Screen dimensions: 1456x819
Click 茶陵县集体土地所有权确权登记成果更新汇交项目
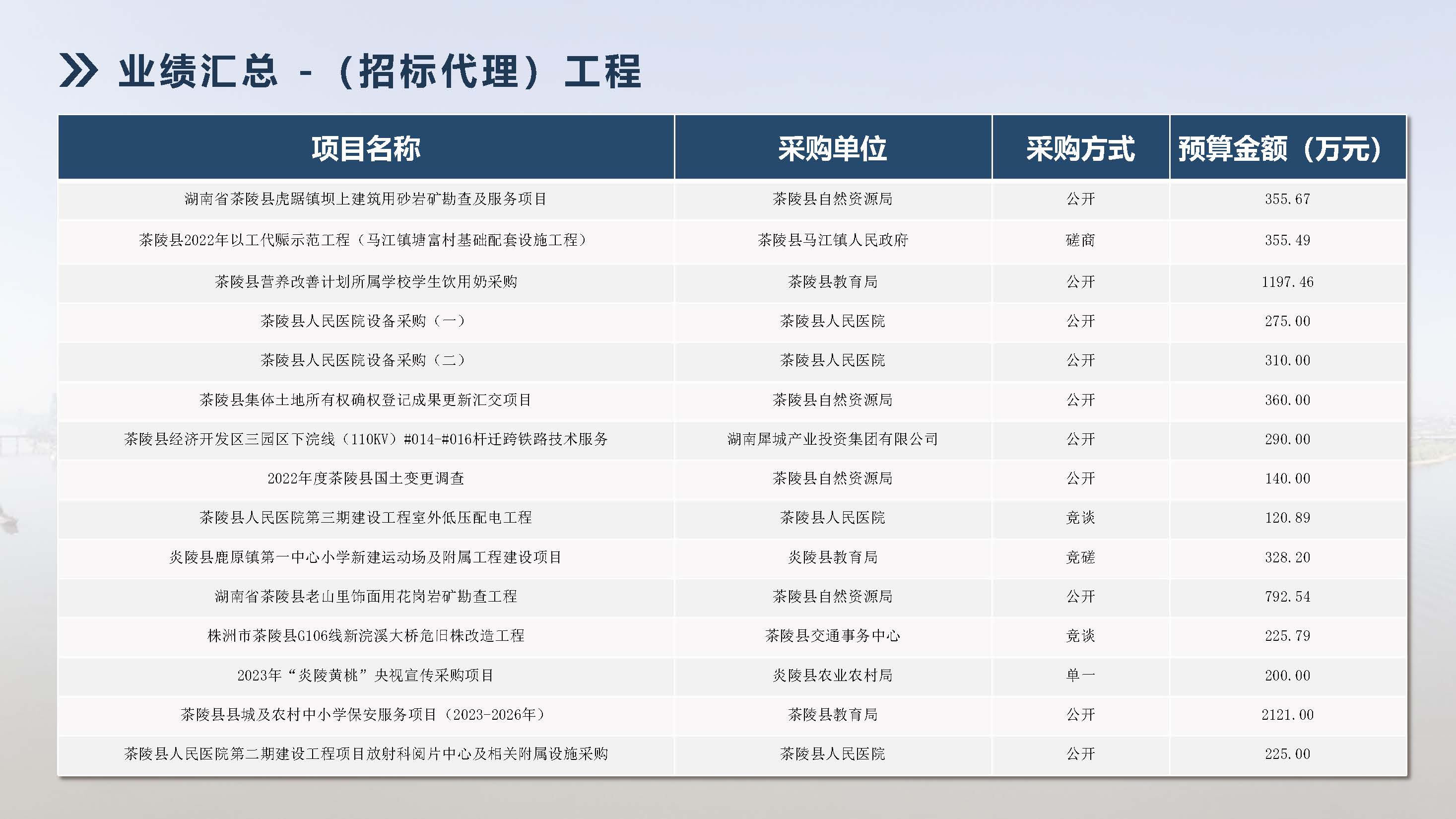point(366,400)
